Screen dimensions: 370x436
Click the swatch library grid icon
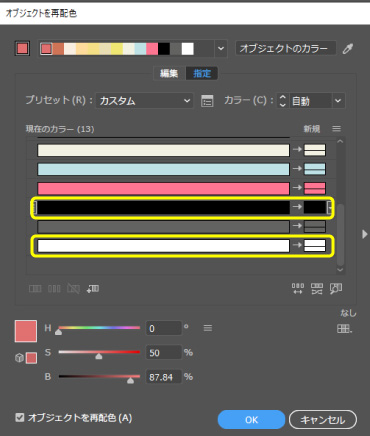click(x=344, y=329)
